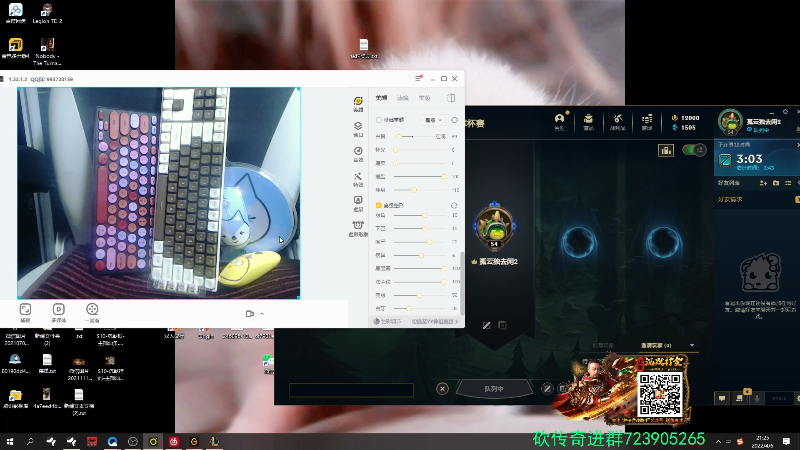
Task: Click the add friend icon in League friends list
Action: [763, 183]
